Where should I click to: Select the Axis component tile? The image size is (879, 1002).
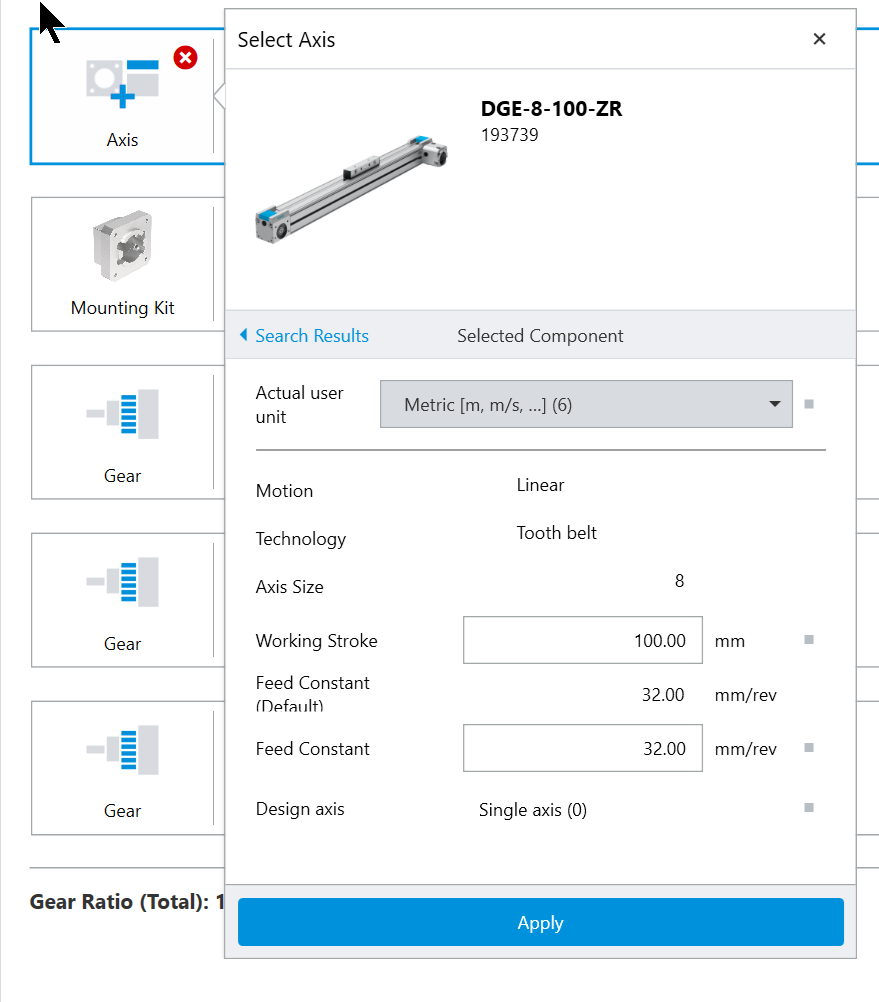[123, 96]
